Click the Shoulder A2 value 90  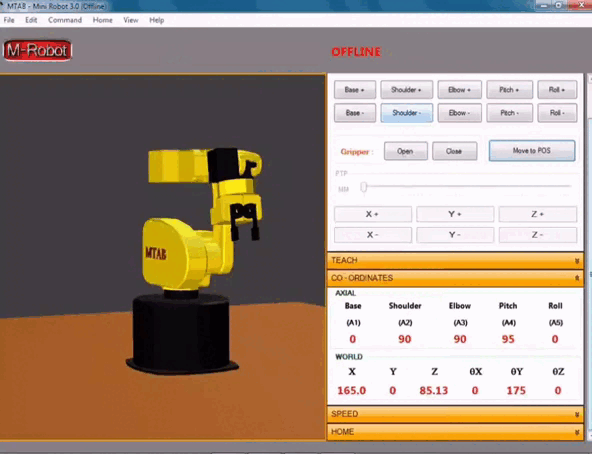[404, 339]
